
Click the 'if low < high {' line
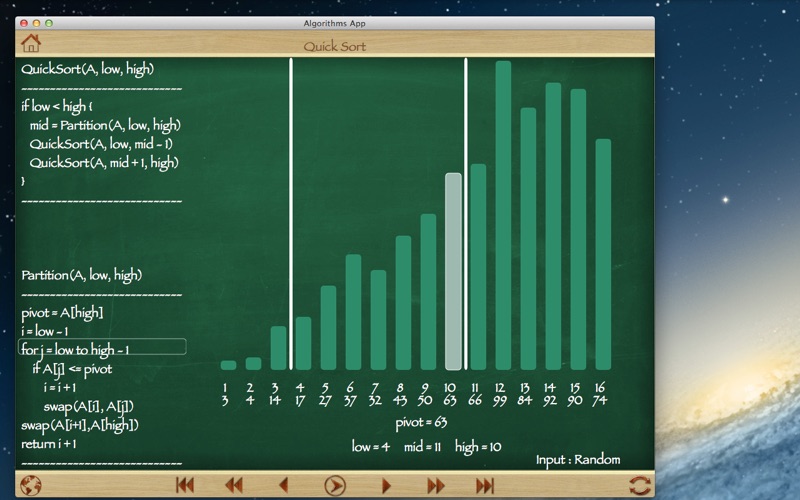point(57,106)
